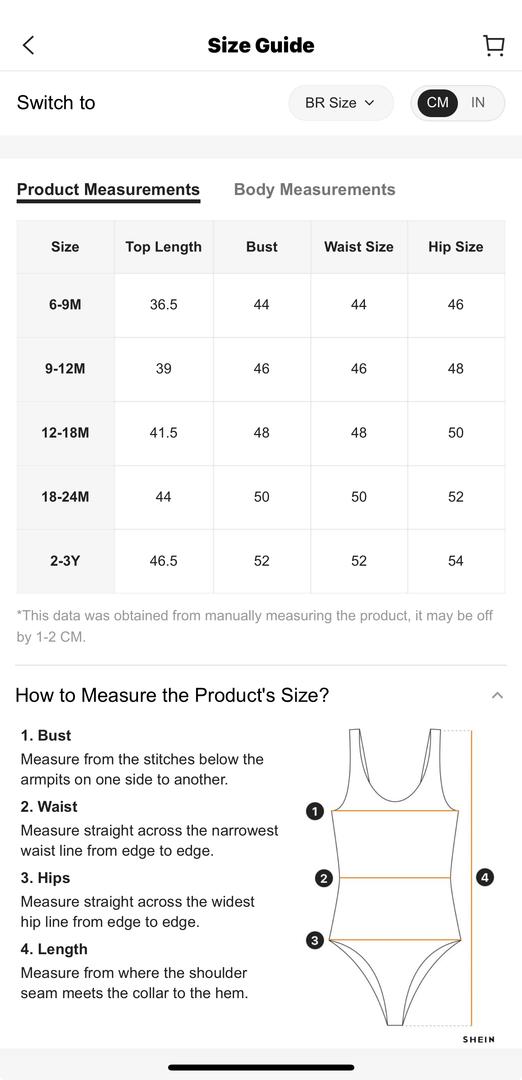Collapse How to Measure the Product's Size section

[497, 696]
